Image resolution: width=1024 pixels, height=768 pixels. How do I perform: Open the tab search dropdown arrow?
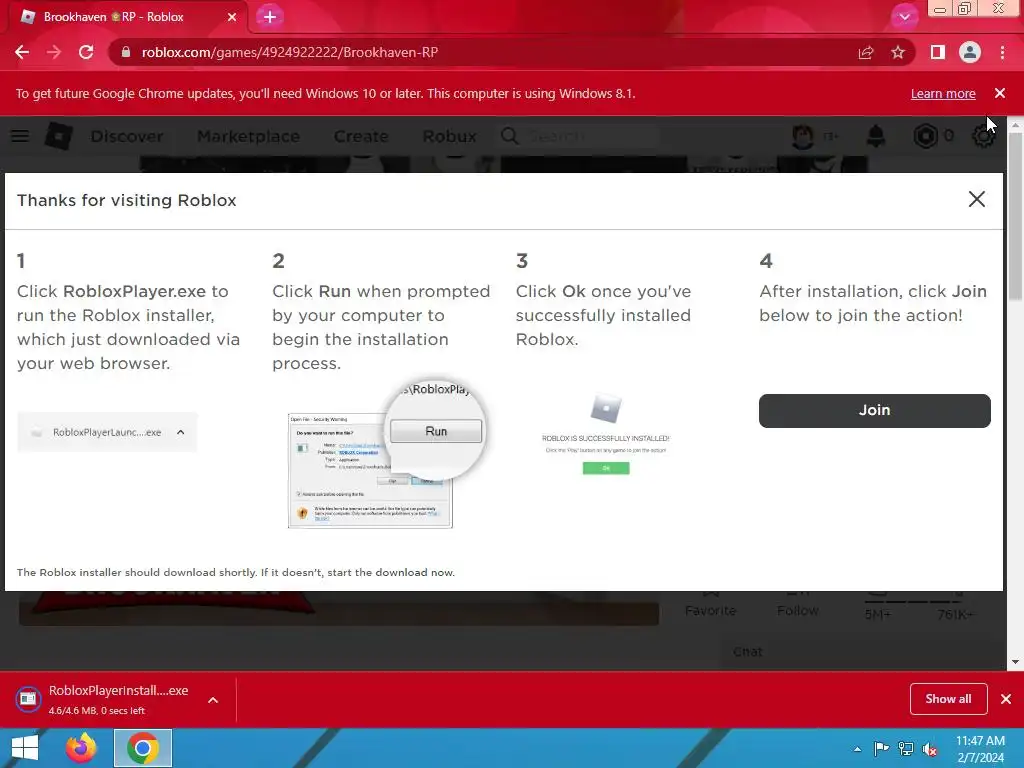click(x=904, y=17)
